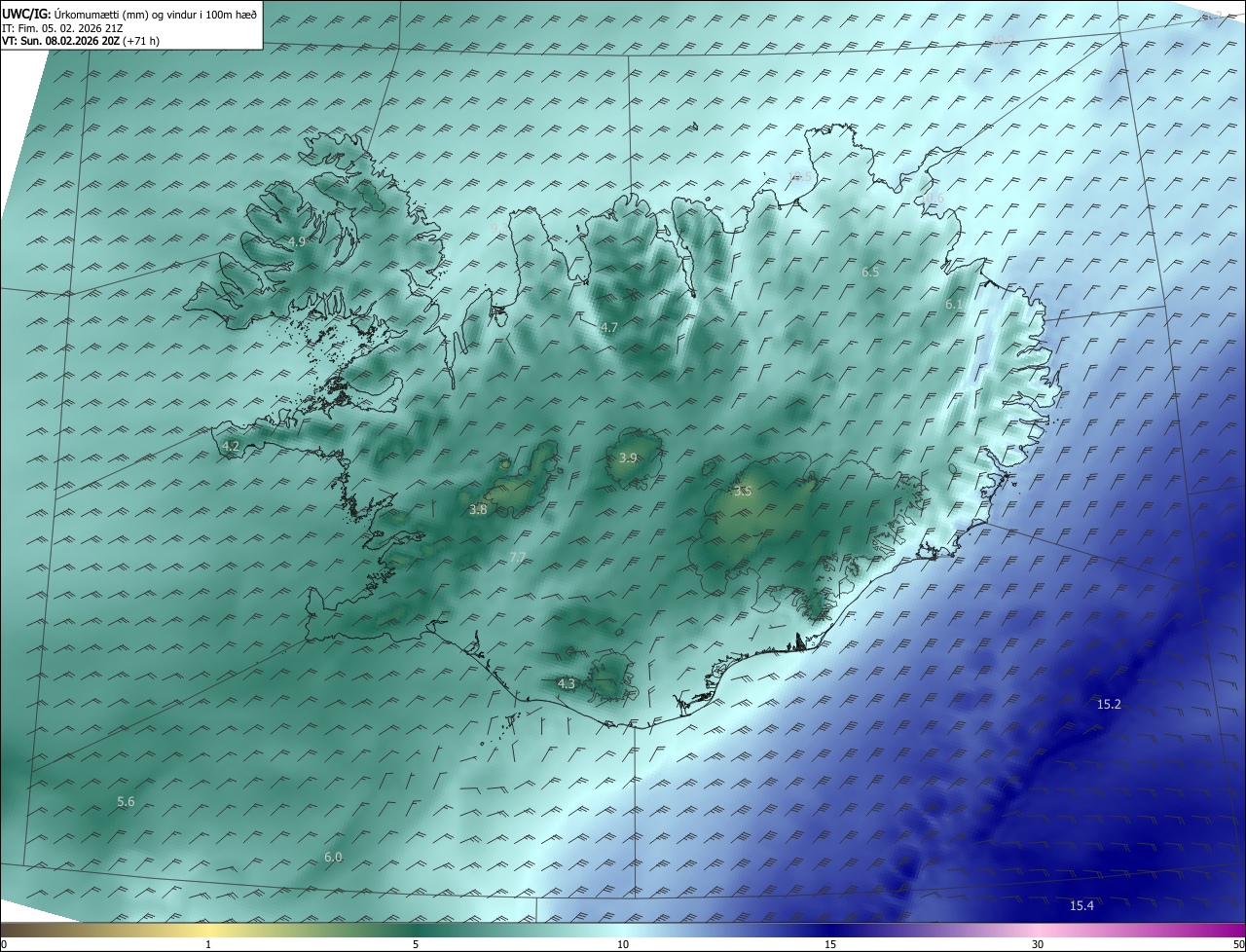The width and height of the screenshot is (1246, 952).
Task: Click the value label 15.4 near the bottom right
Action: (x=1081, y=906)
